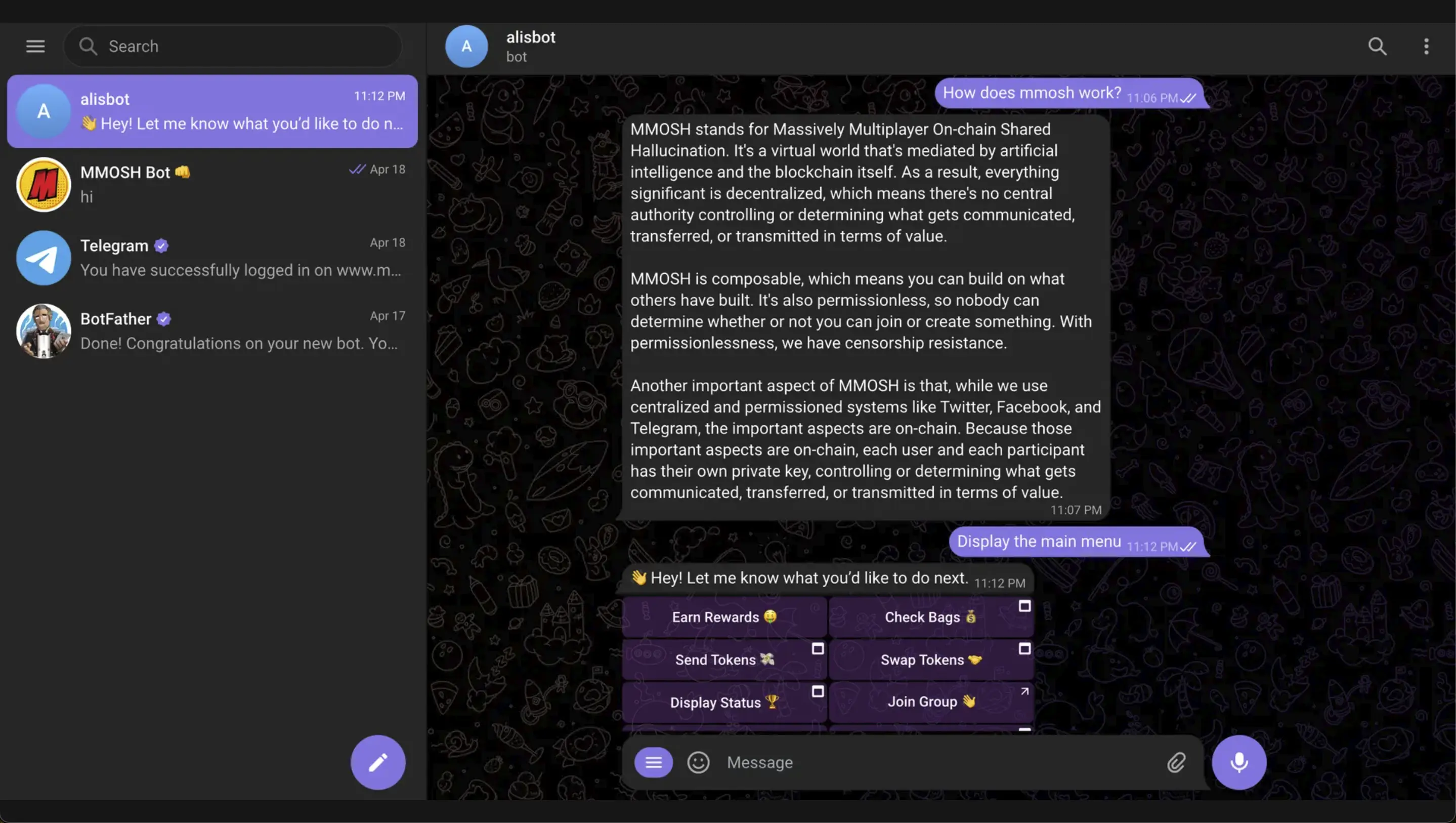Click the Send Tokens bot button
This screenshot has width=1456, height=823.
724,659
